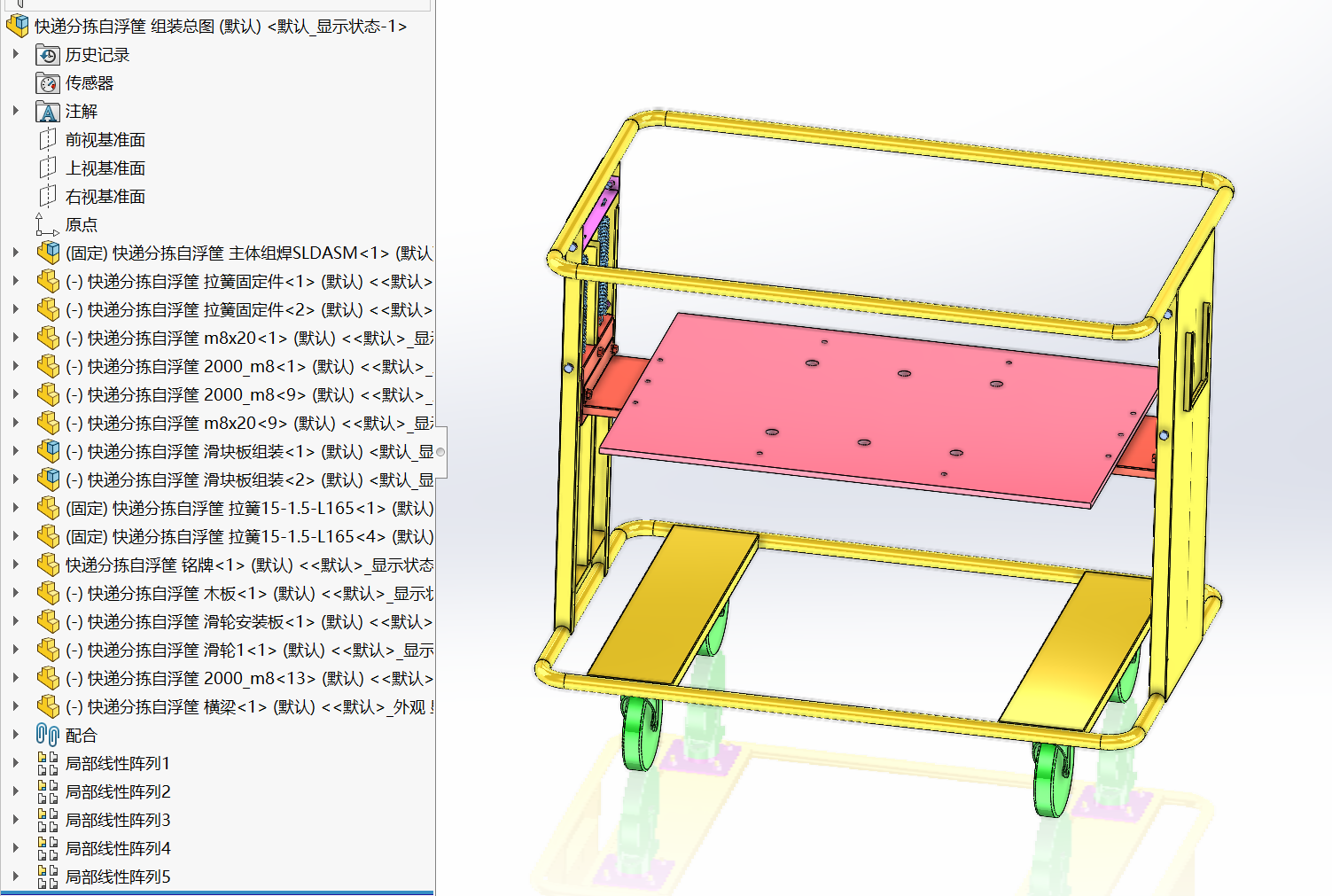
Task: Expand the 历史记录 node
Action: (16, 55)
